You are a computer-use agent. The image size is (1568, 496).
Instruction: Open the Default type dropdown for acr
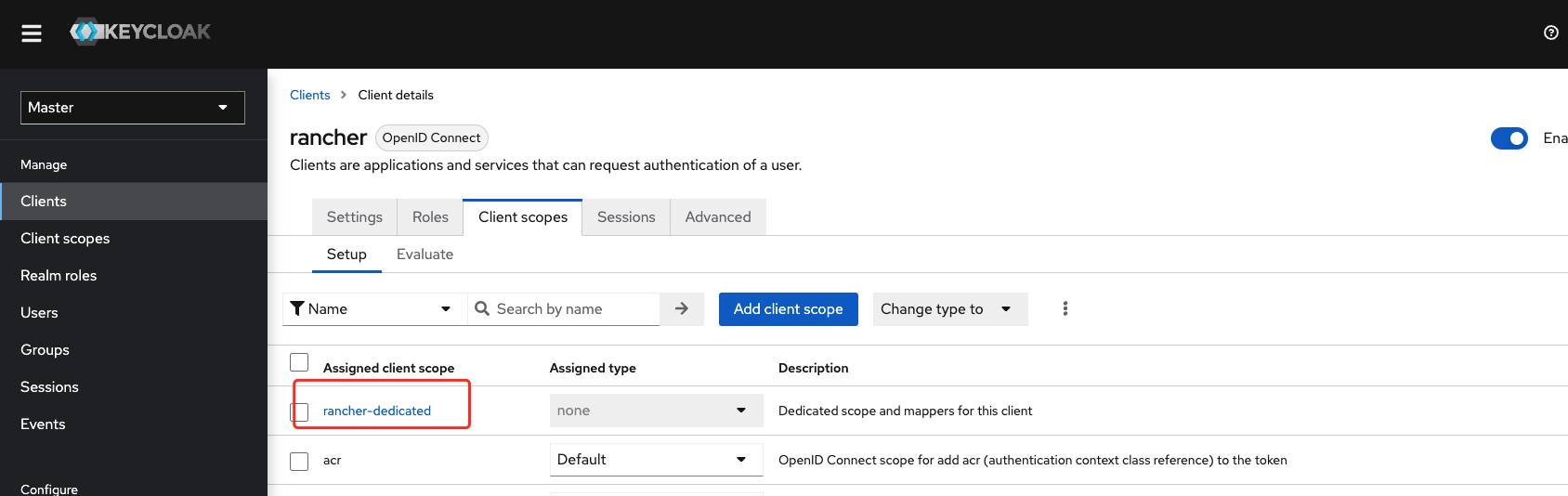pos(657,460)
